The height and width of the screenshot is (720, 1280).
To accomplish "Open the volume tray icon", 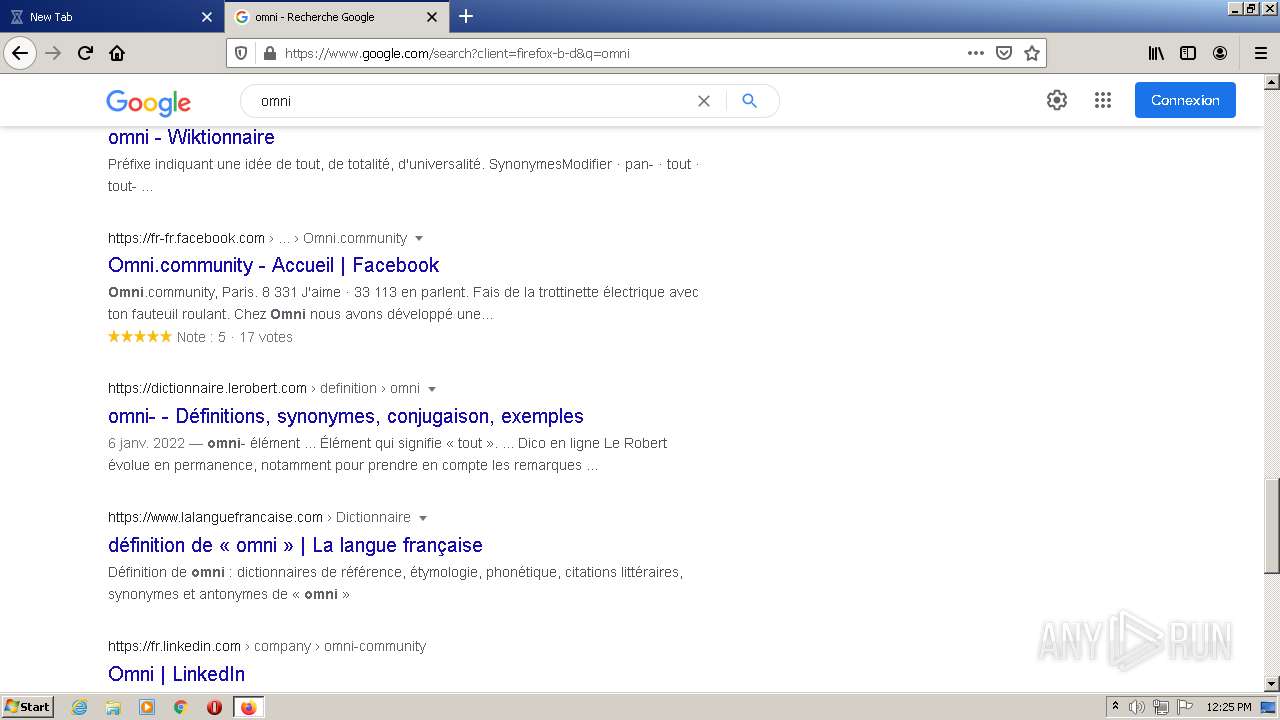I will tap(1137, 707).
